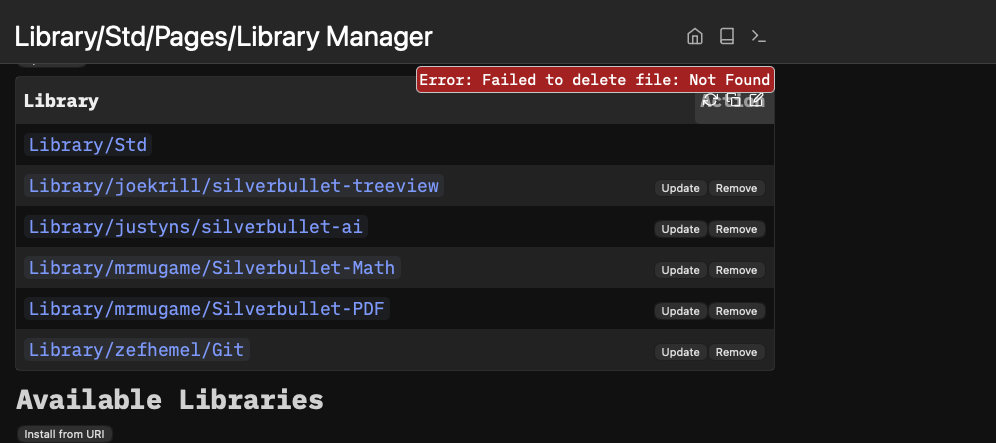Viewport: 996px width, 443px height.
Task: Update the silverbullet-treeview library
Action: [681, 188]
